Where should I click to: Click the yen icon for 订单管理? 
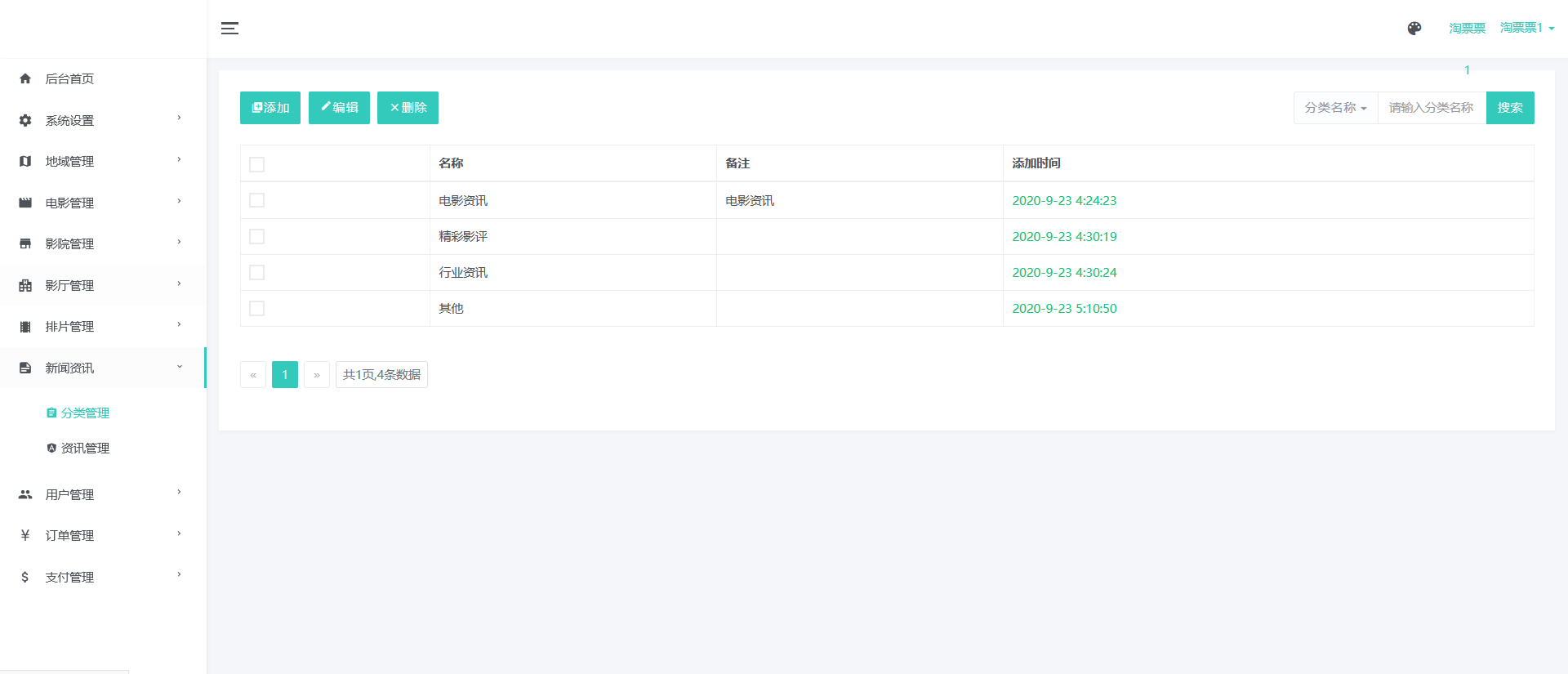25,535
